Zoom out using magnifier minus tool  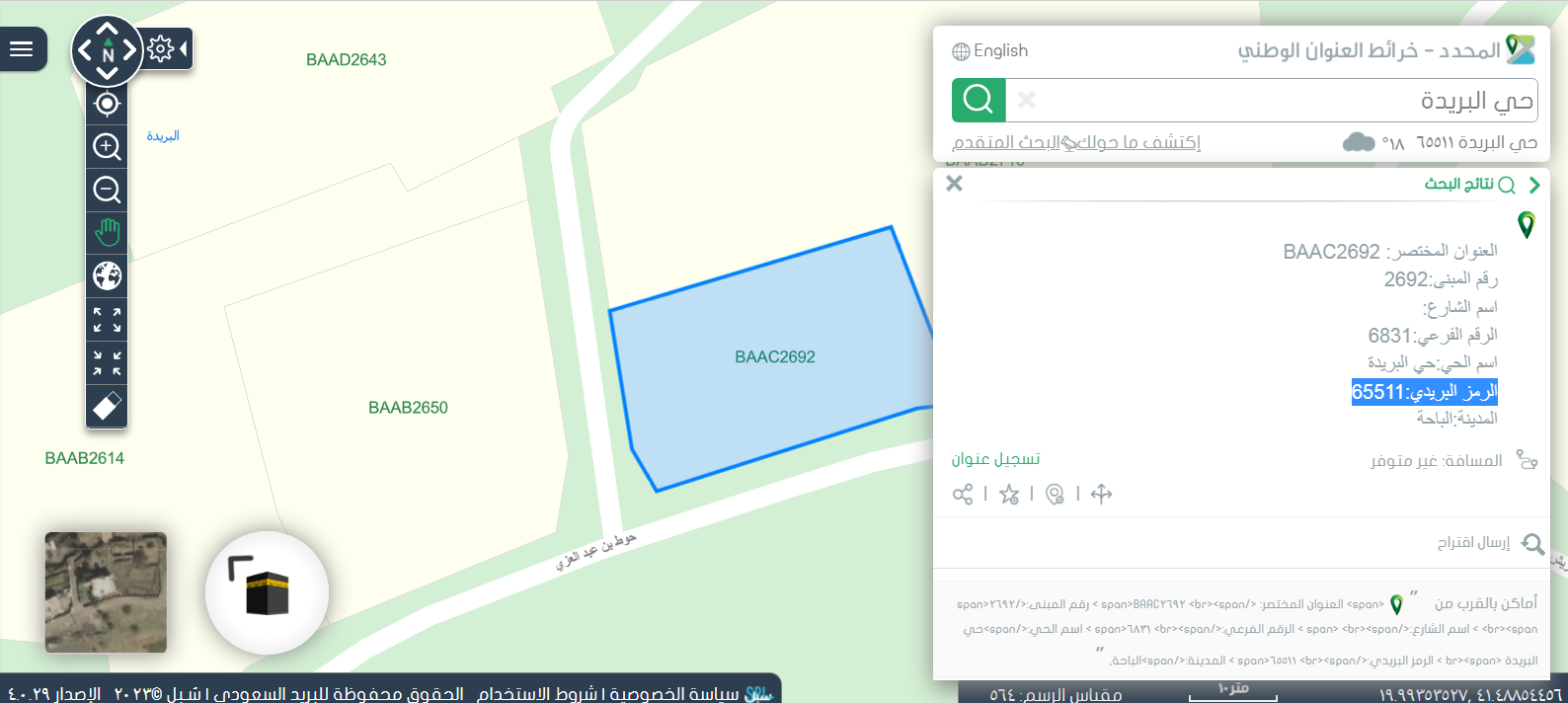(x=107, y=190)
